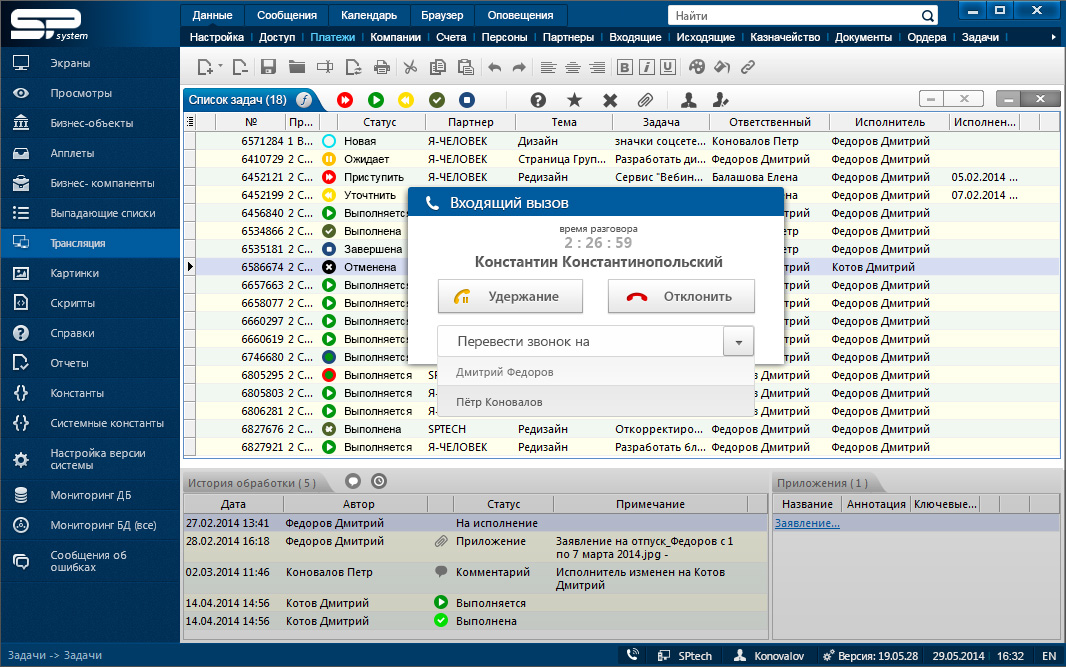Viewport: 1066px width, 667px height.
Task: Click the paperclip attachment icon
Action: [x=645, y=100]
